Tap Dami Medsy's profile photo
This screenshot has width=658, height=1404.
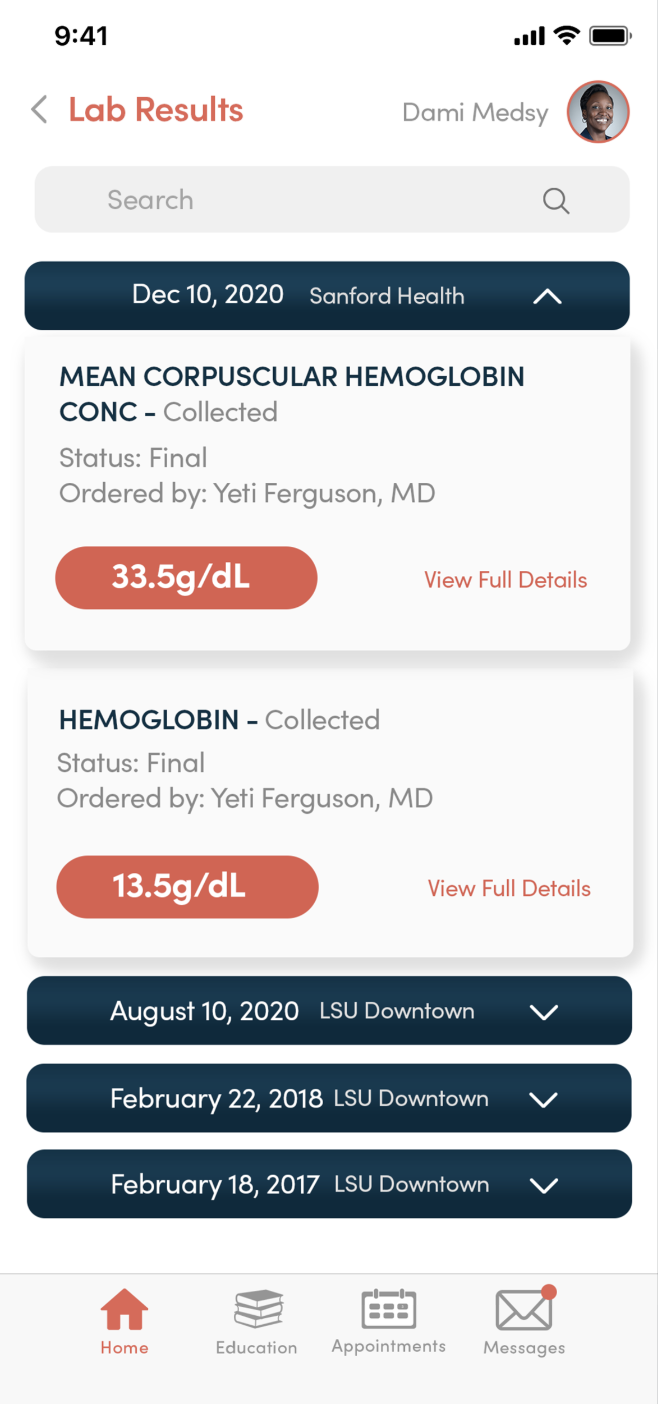598,111
